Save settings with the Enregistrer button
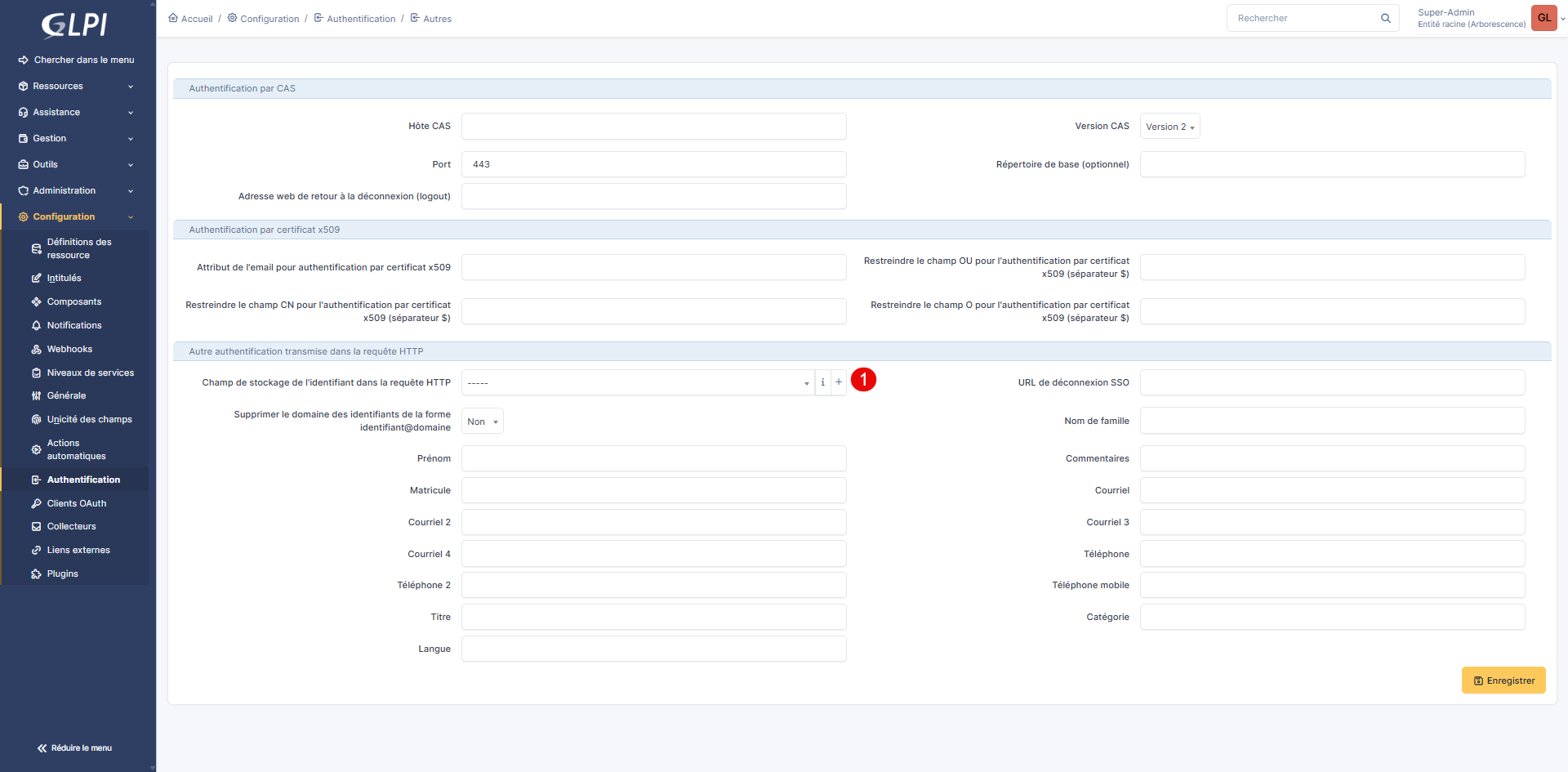 pyautogui.click(x=1503, y=681)
